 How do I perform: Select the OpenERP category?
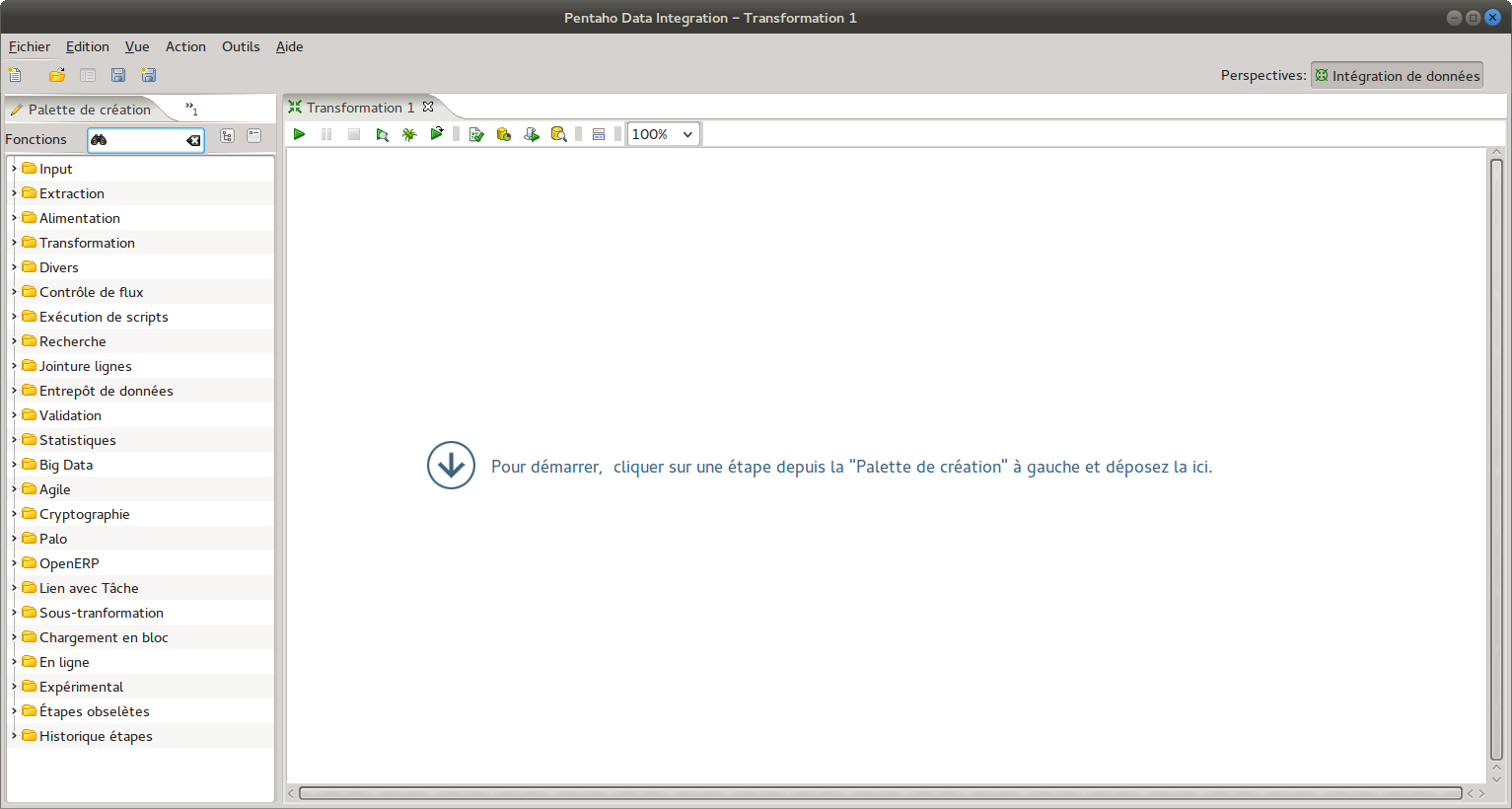pyautogui.click(x=69, y=563)
